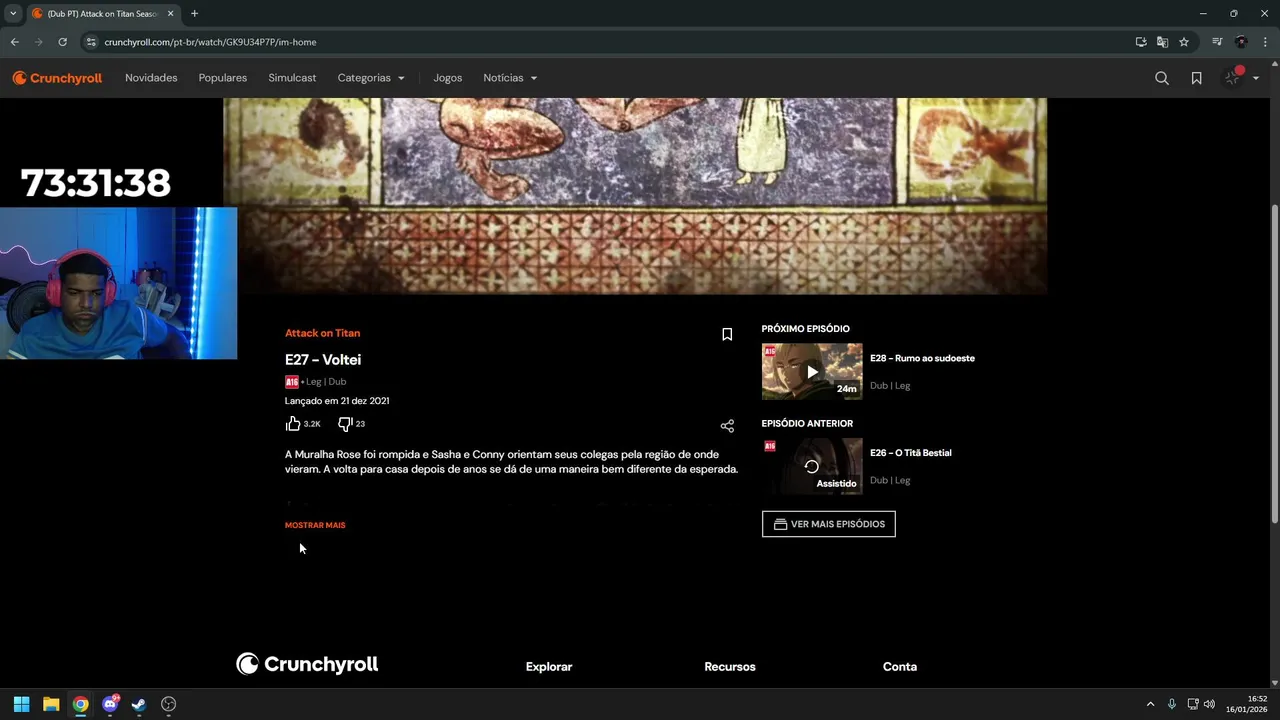Play next episode E28 thumbnail

812,372
